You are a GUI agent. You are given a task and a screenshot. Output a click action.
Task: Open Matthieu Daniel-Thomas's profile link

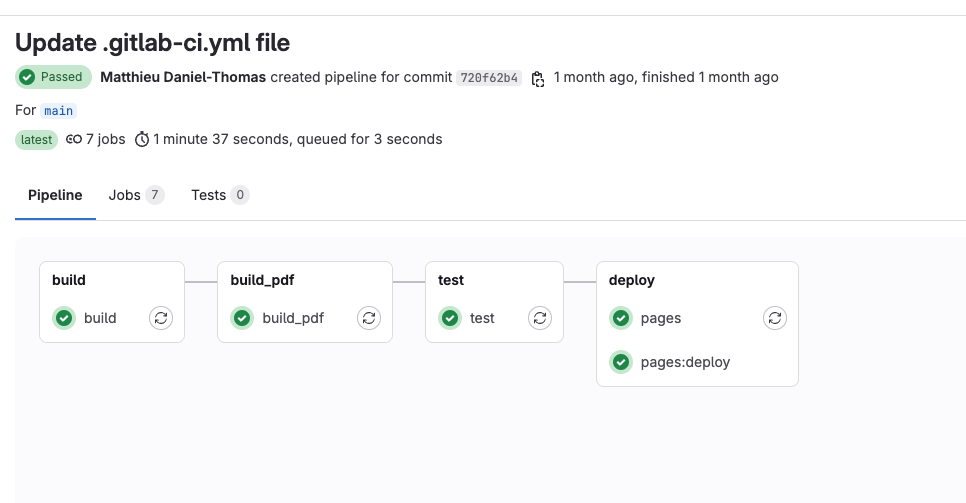(x=183, y=77)
